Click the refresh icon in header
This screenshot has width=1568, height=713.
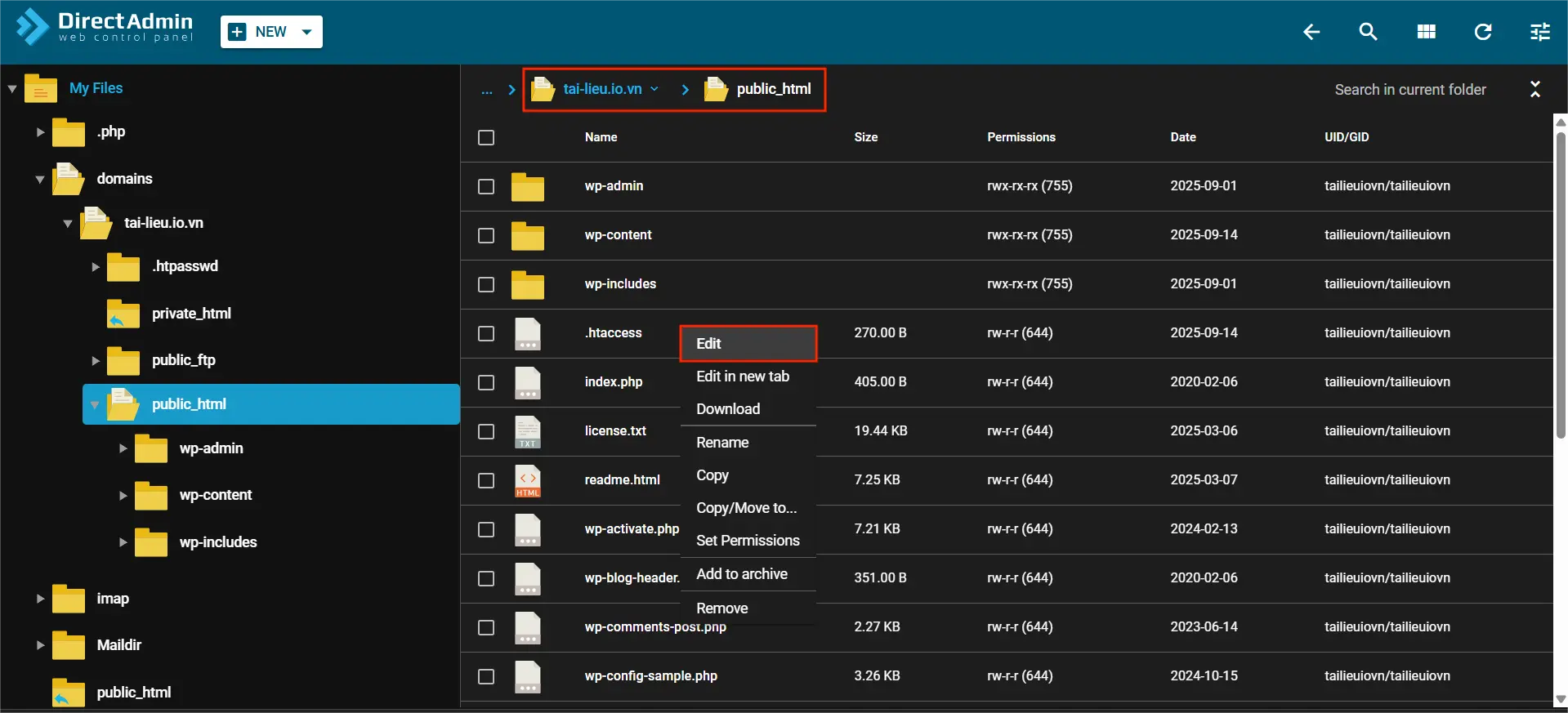1483,32
